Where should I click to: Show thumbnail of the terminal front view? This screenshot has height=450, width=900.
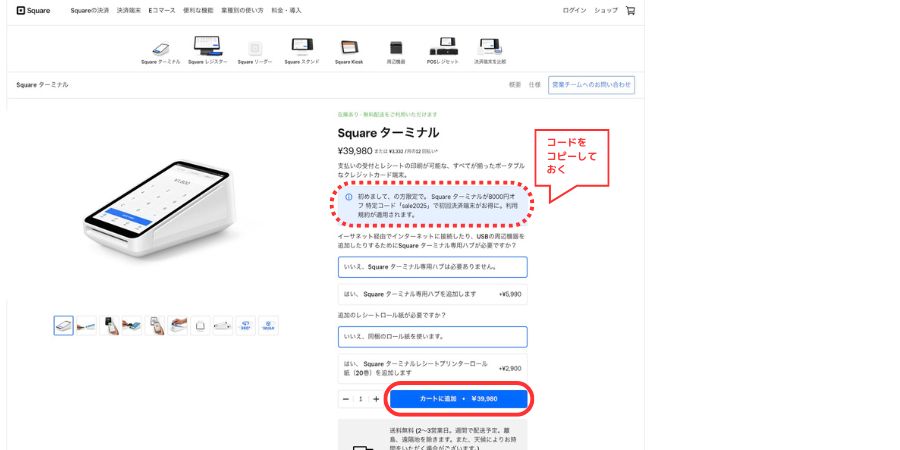(200, 325)
